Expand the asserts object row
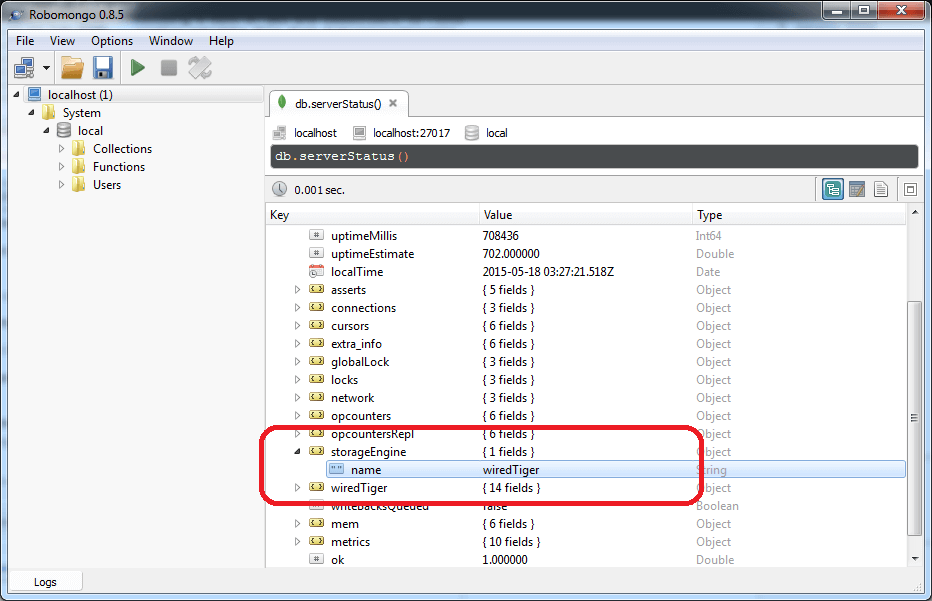The image size is (932, 601). pyautogui.click(x=298, y=290)
